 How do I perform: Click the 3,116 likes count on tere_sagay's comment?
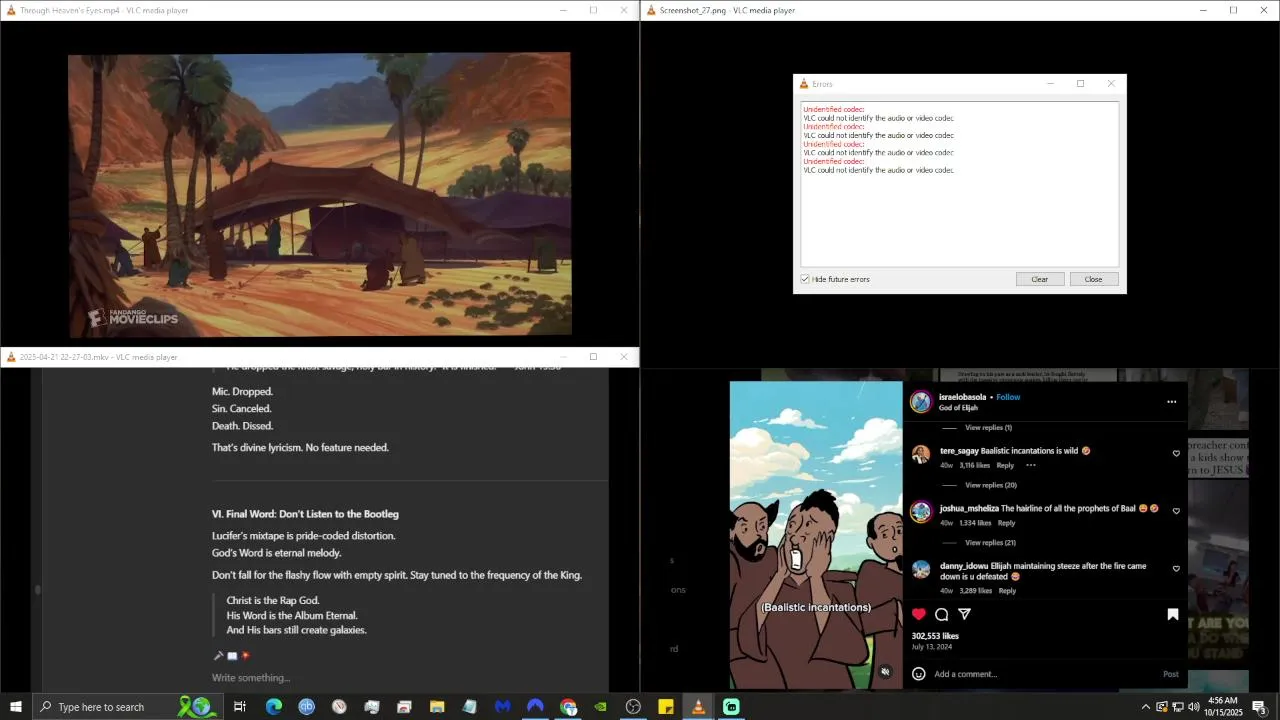point(974,465)
